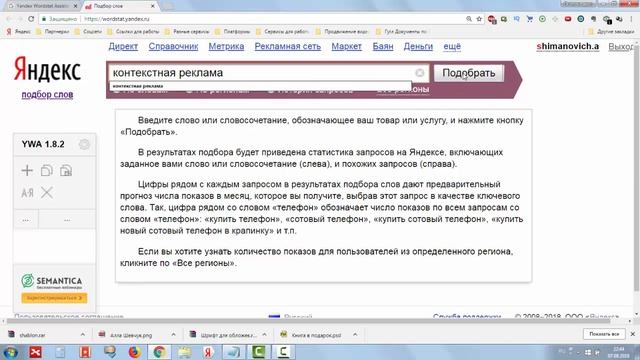Open the Windows Start button

10,352
